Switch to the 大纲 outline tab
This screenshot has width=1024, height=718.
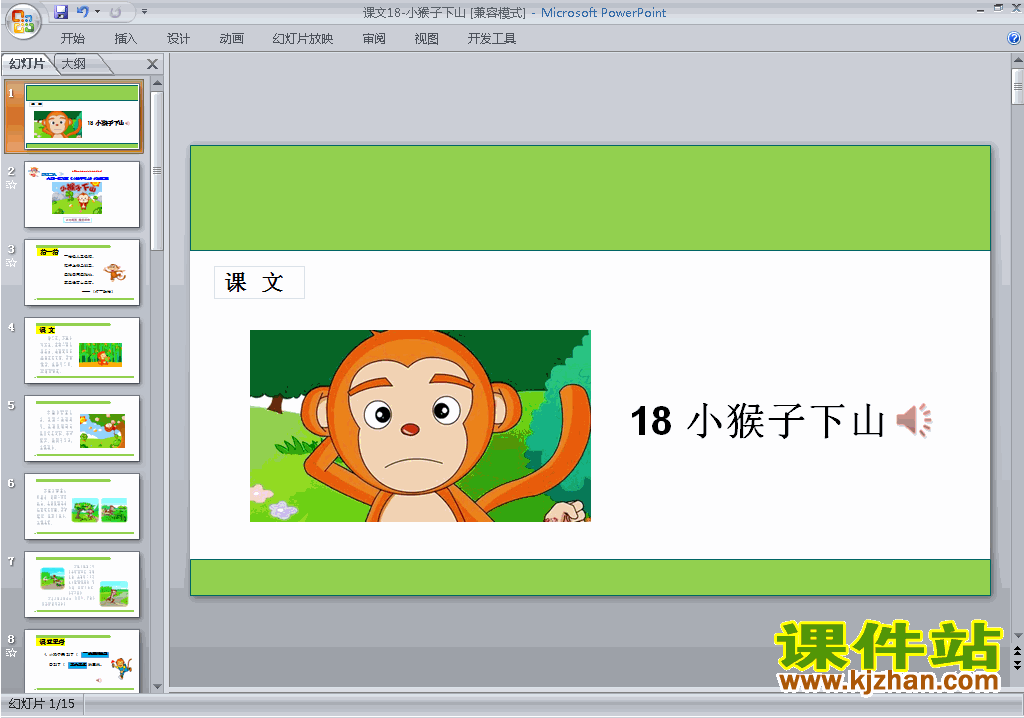(74, 63)
